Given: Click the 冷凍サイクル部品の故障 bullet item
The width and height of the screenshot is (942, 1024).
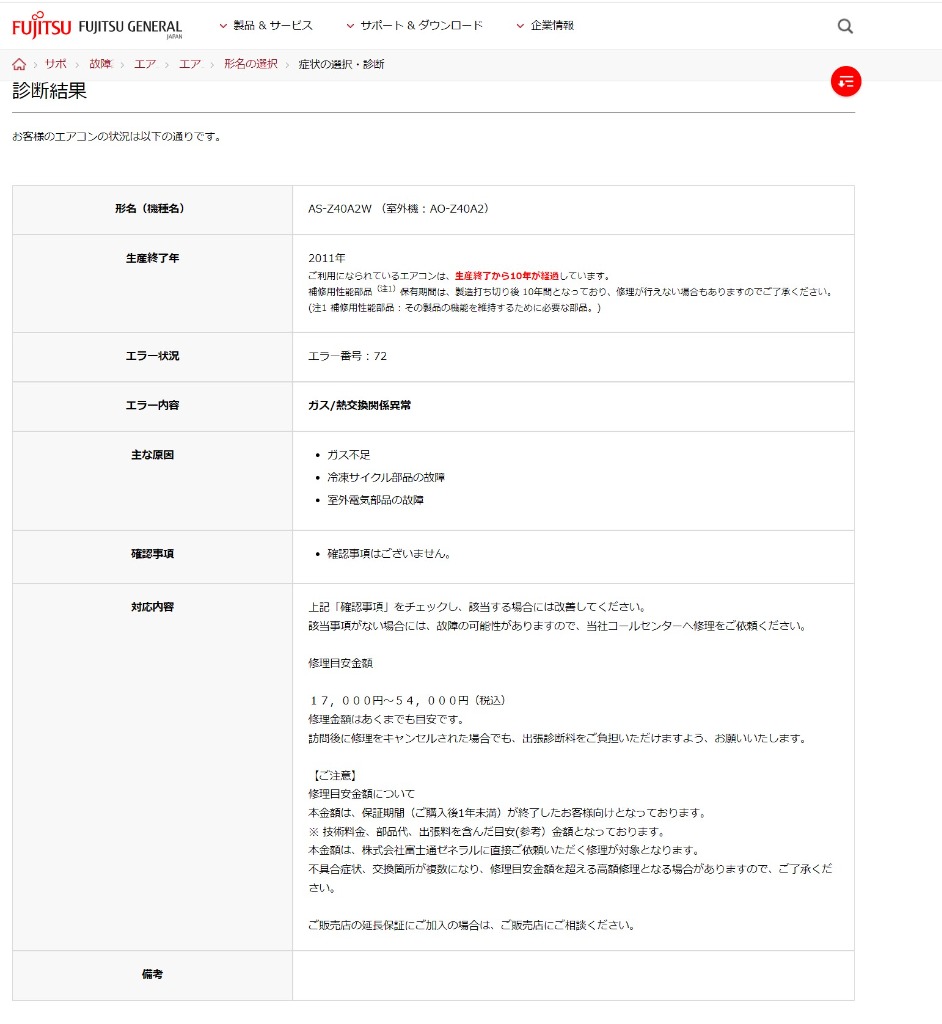Looking at the screenshot, I should coord(386,478).
